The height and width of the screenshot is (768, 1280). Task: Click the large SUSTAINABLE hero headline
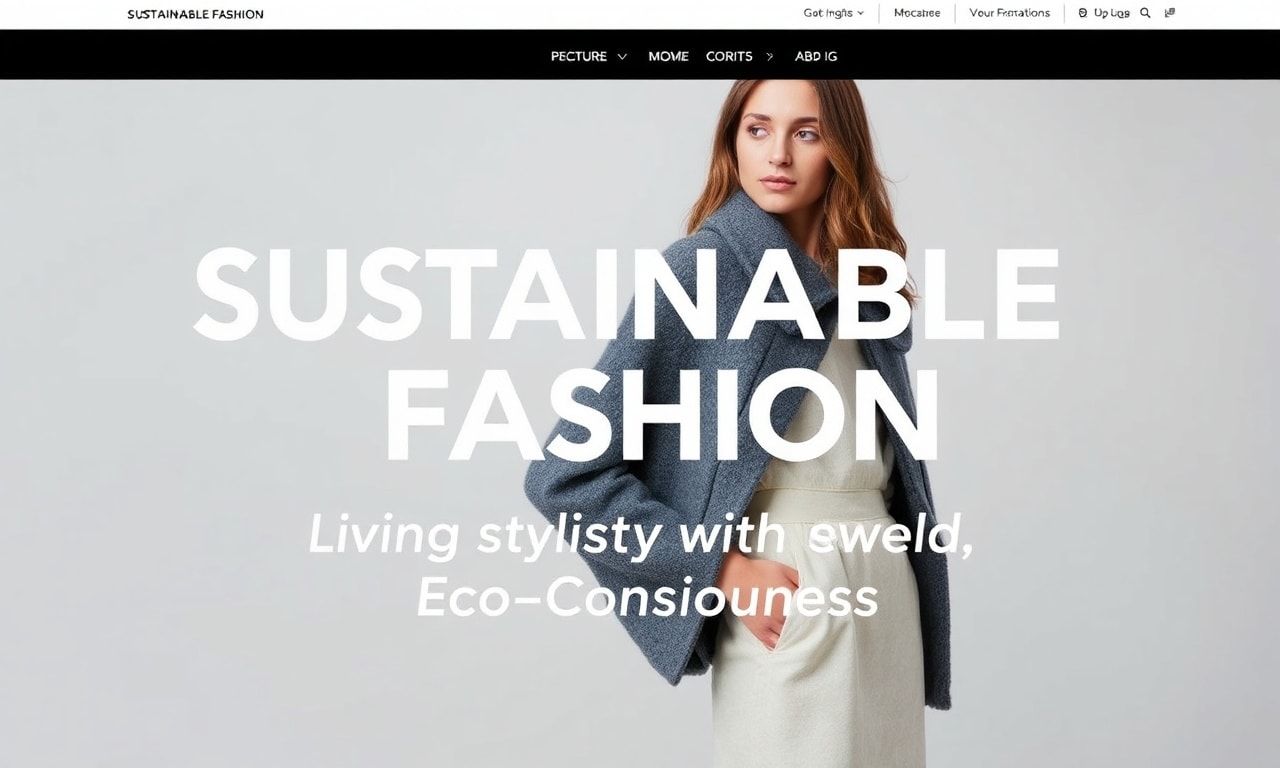point(626,296)
